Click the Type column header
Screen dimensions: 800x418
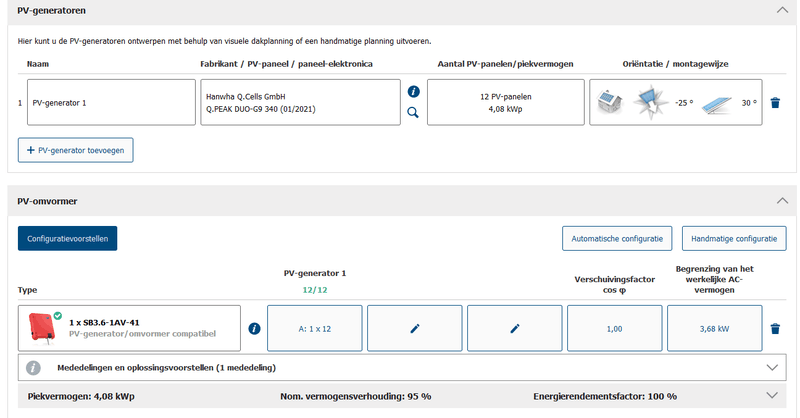28,290
